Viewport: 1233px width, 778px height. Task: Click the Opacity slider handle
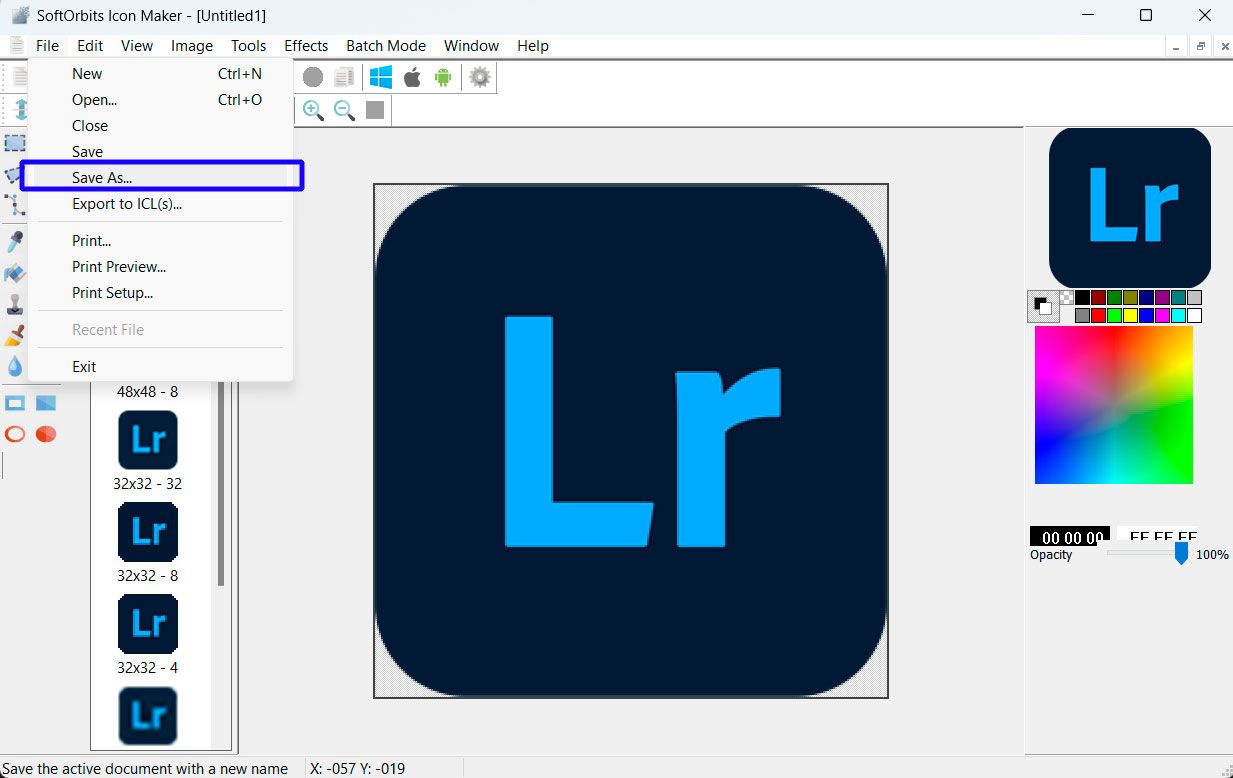[x=1181, y=553]
